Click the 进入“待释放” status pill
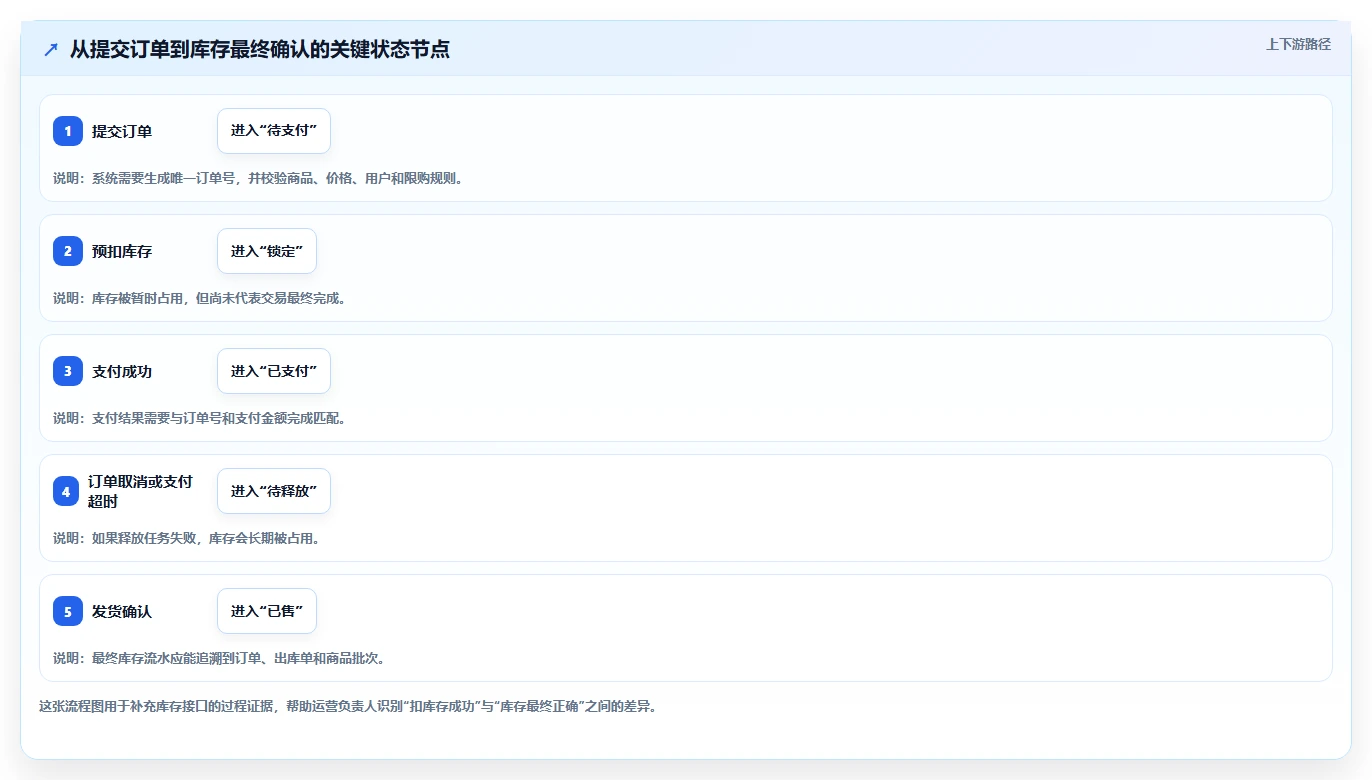This screenshot has height=780, width=1372. coord(274,491)
